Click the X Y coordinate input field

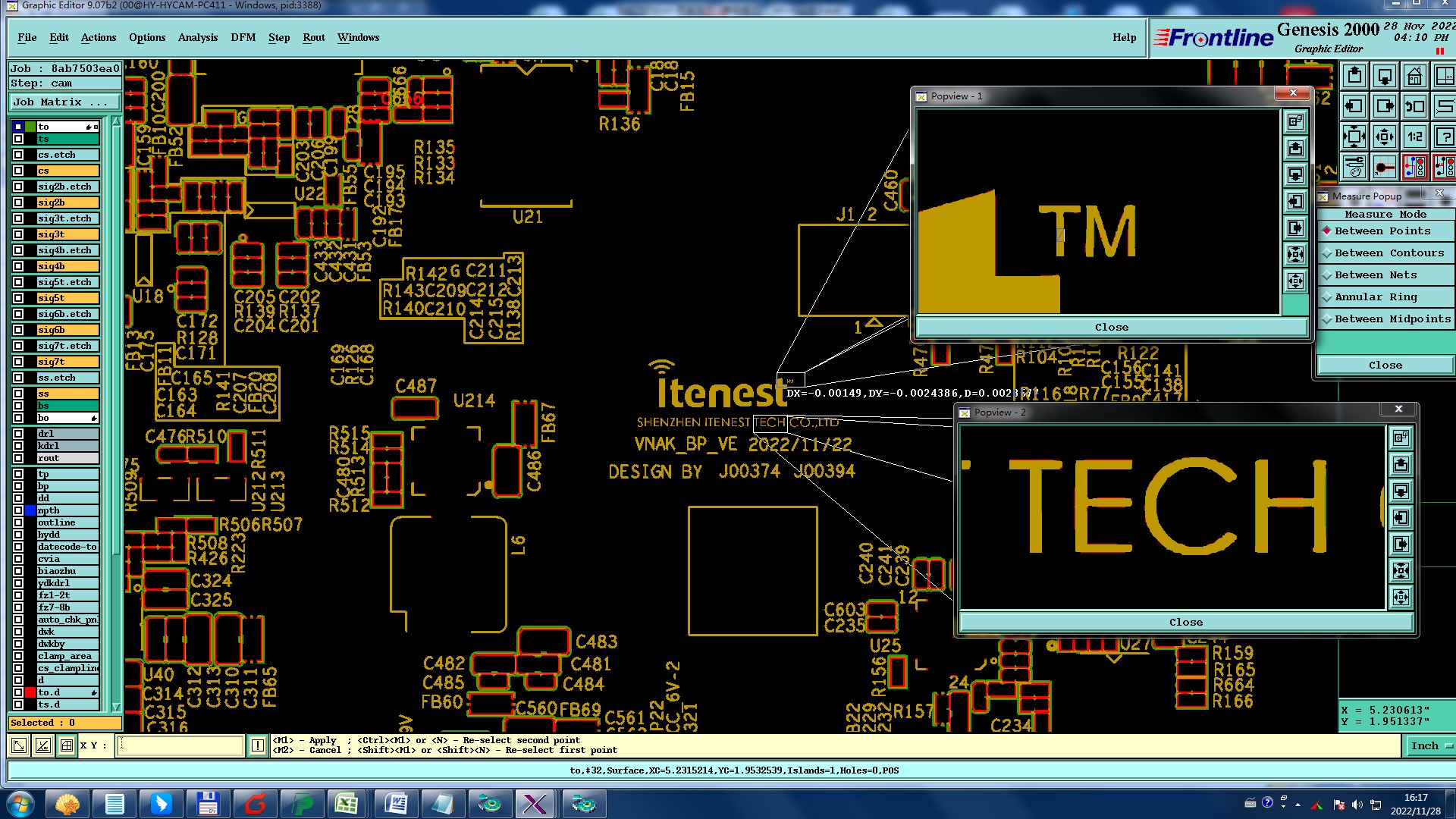(x=180, y=745)
